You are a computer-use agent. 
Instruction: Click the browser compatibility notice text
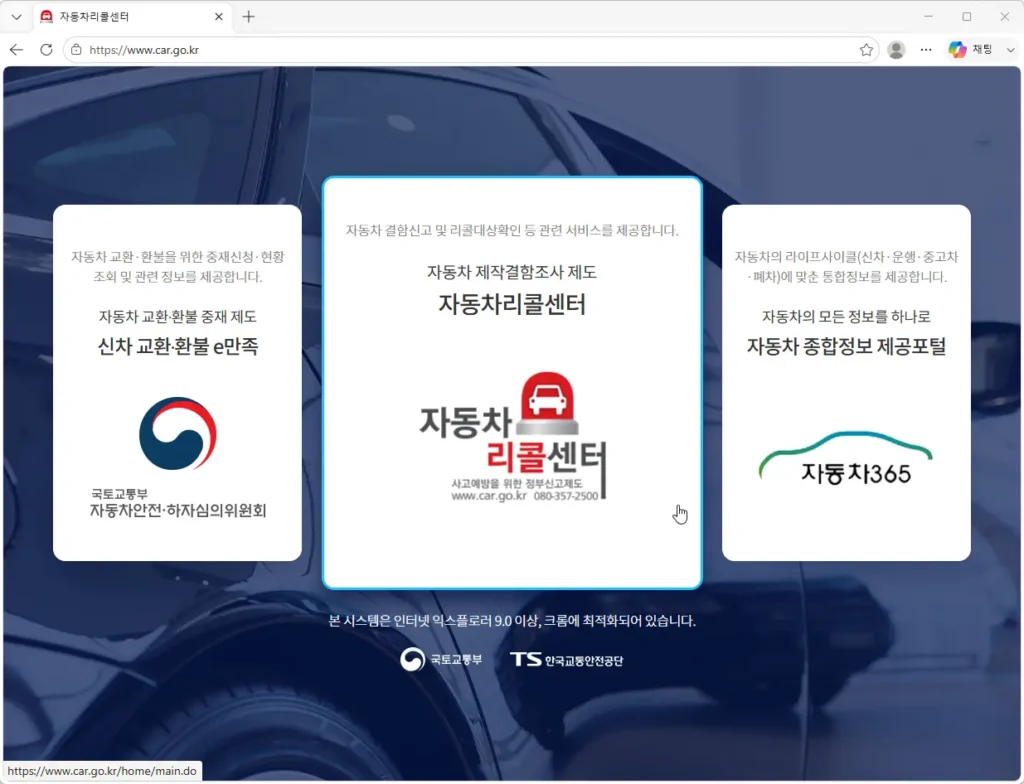point(512,621)
